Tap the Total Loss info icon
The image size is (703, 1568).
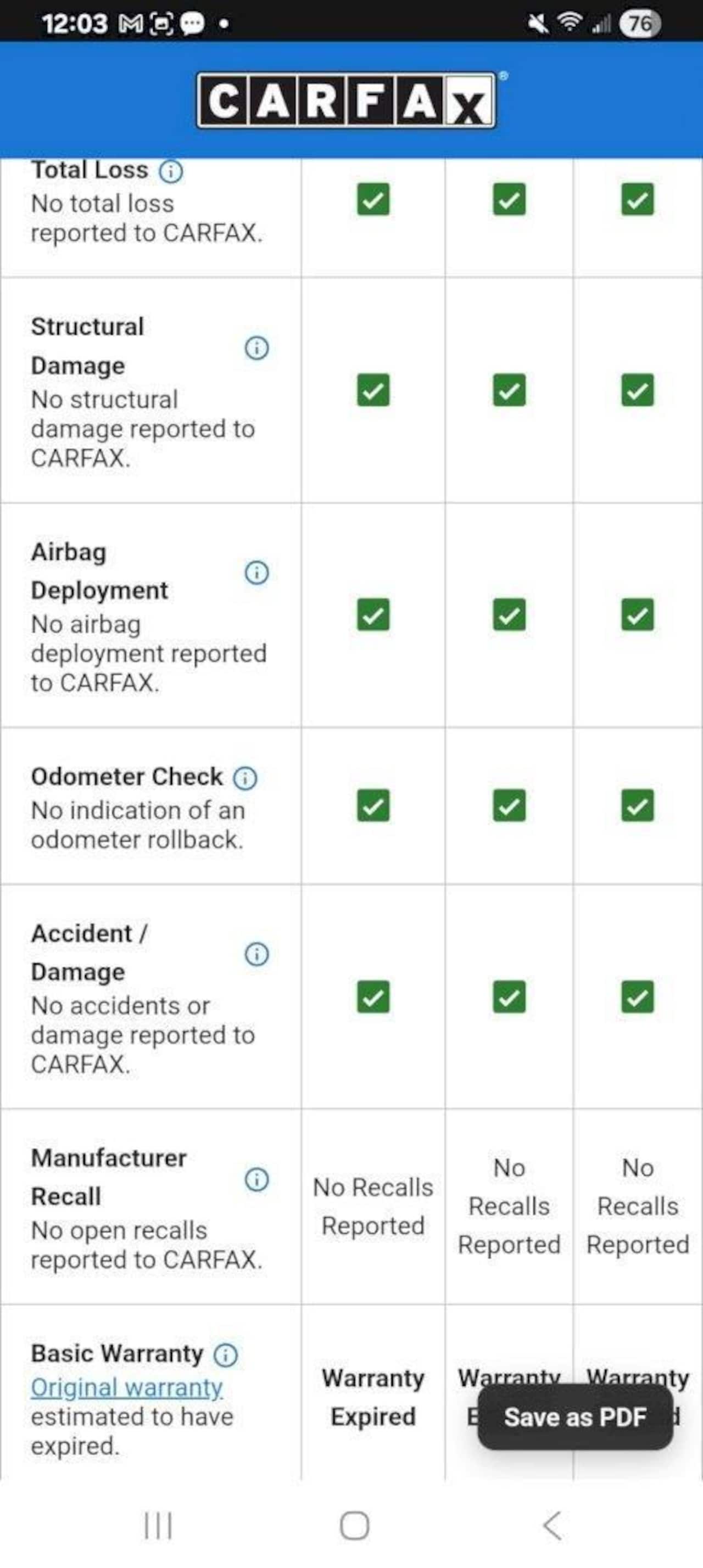[171, 172]
